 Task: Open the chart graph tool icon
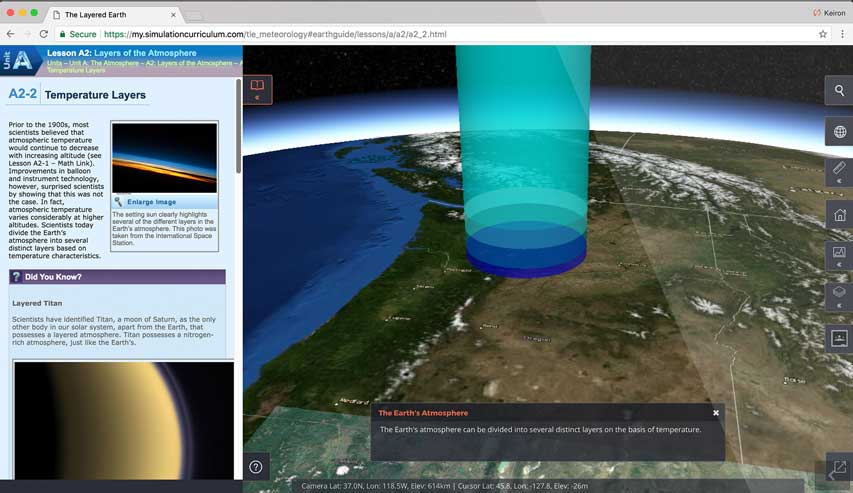click(839, 252)
